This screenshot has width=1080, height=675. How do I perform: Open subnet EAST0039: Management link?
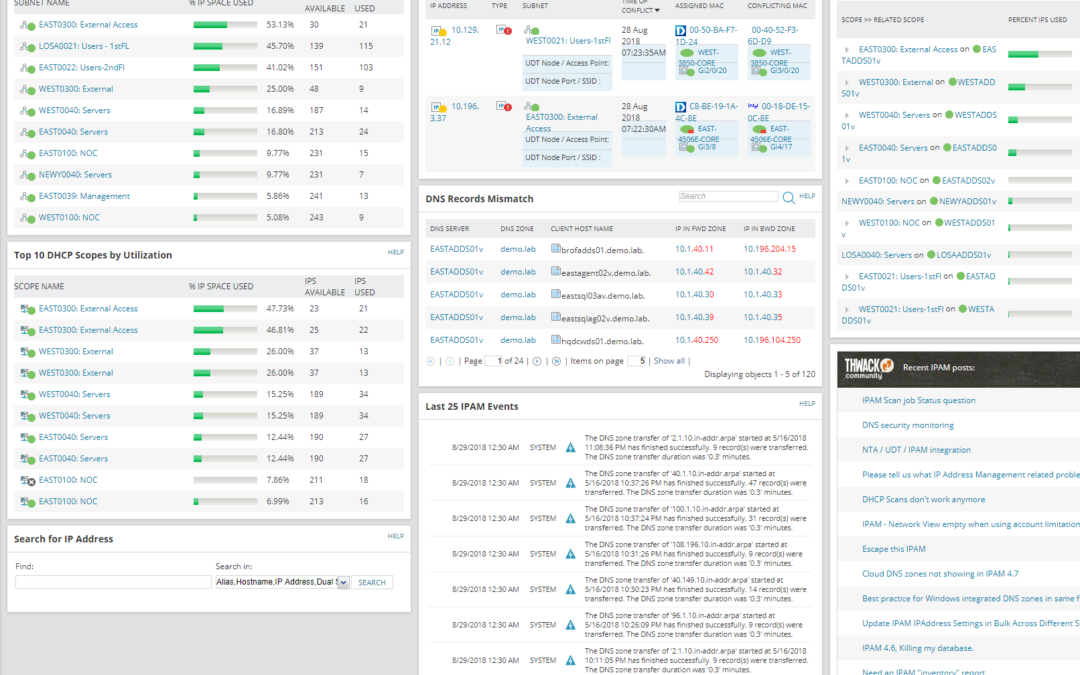coord(84,196)
